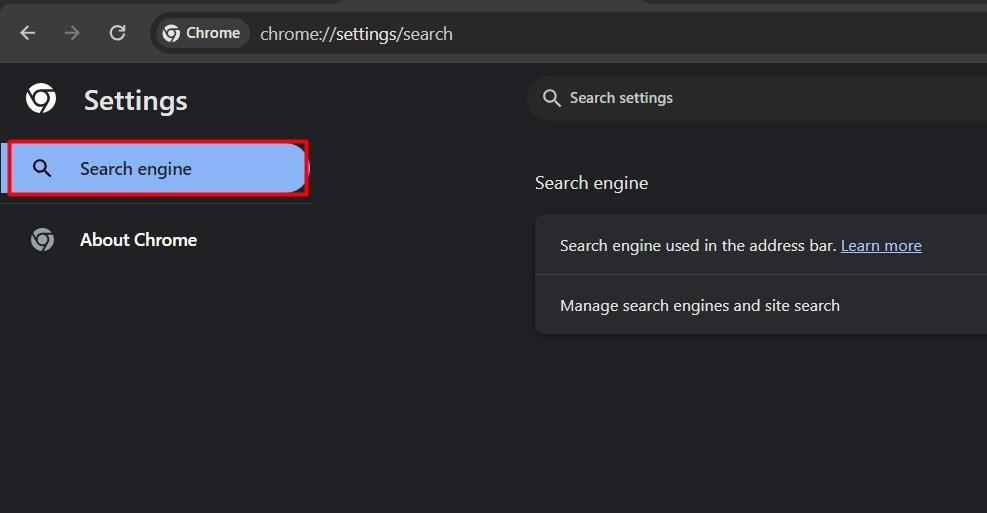Open Manage search engines and site search

point(700,306)
